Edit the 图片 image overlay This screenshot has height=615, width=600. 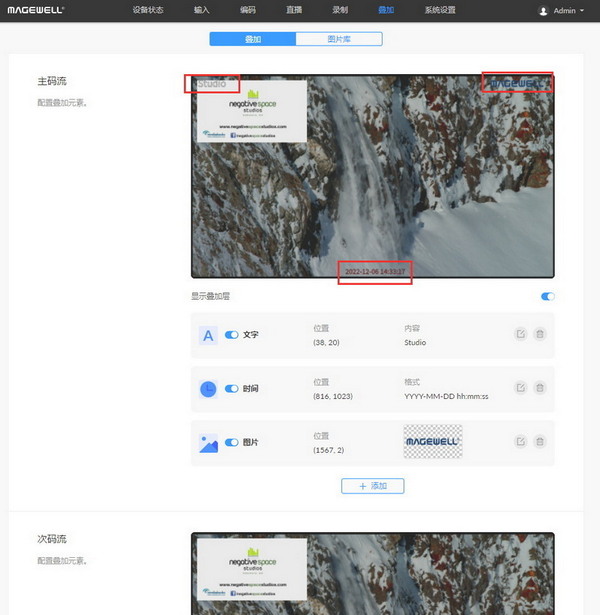point(520,441)
